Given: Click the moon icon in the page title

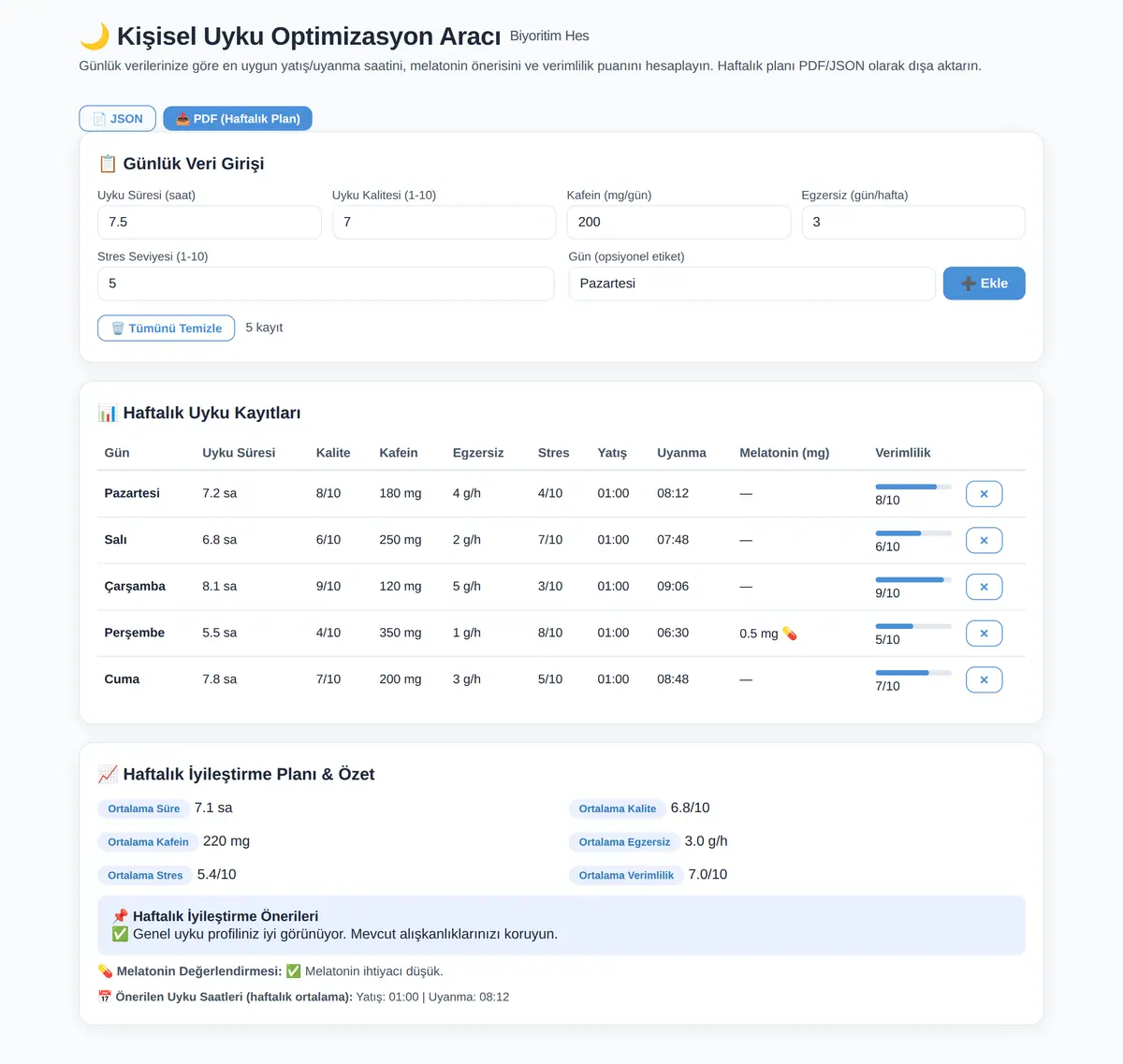Looking at the screenshot, I should pos(95,36).
